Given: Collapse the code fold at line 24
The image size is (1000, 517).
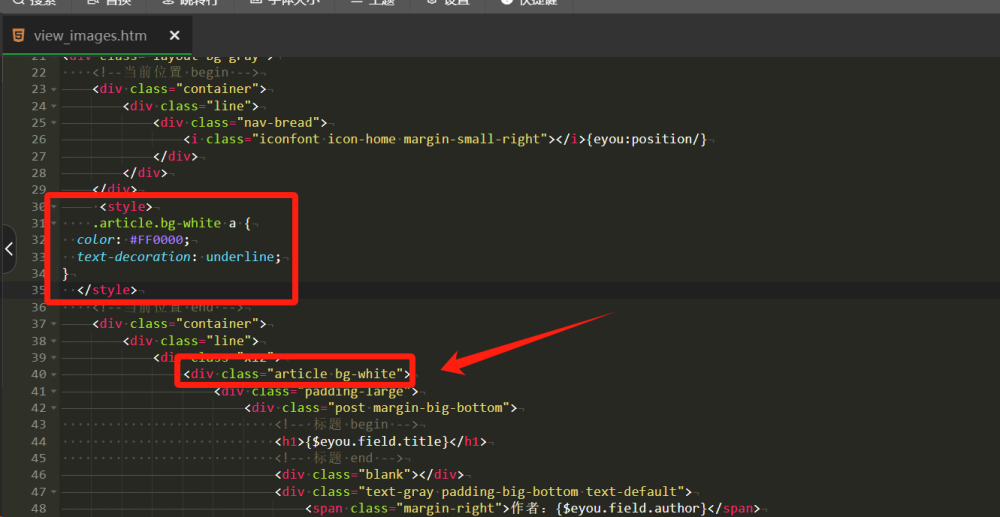Looking at the screenshot, I should [x=54, y=106].
